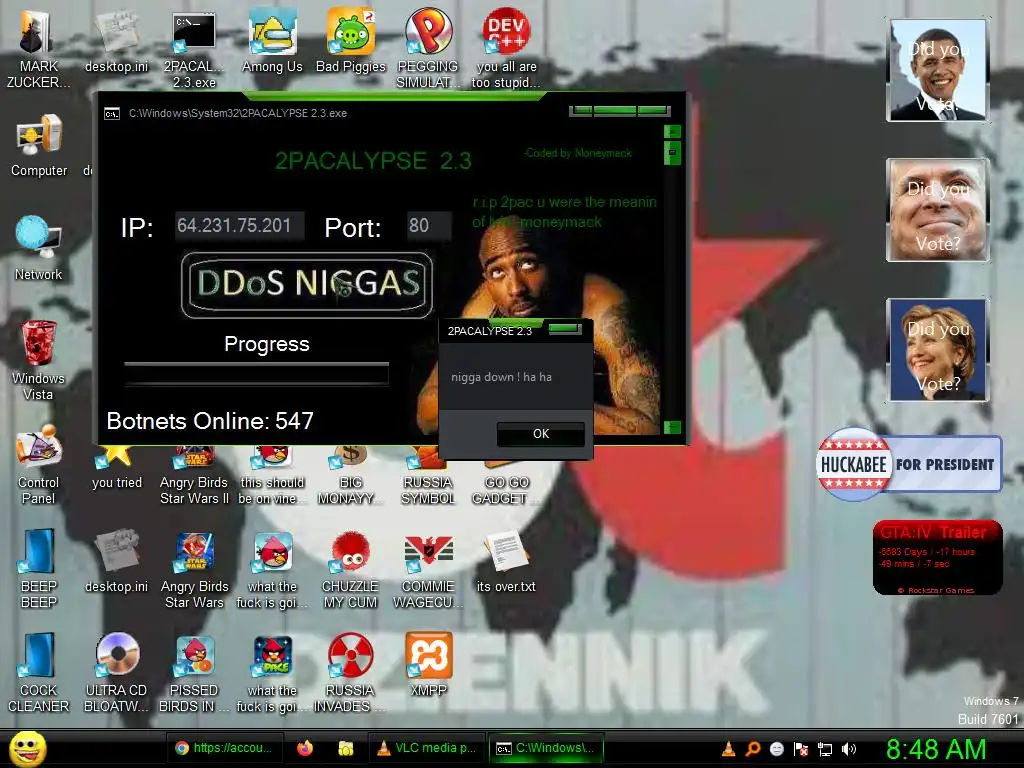Click the magnifier icon in system tray

click(x=752, y=749)
